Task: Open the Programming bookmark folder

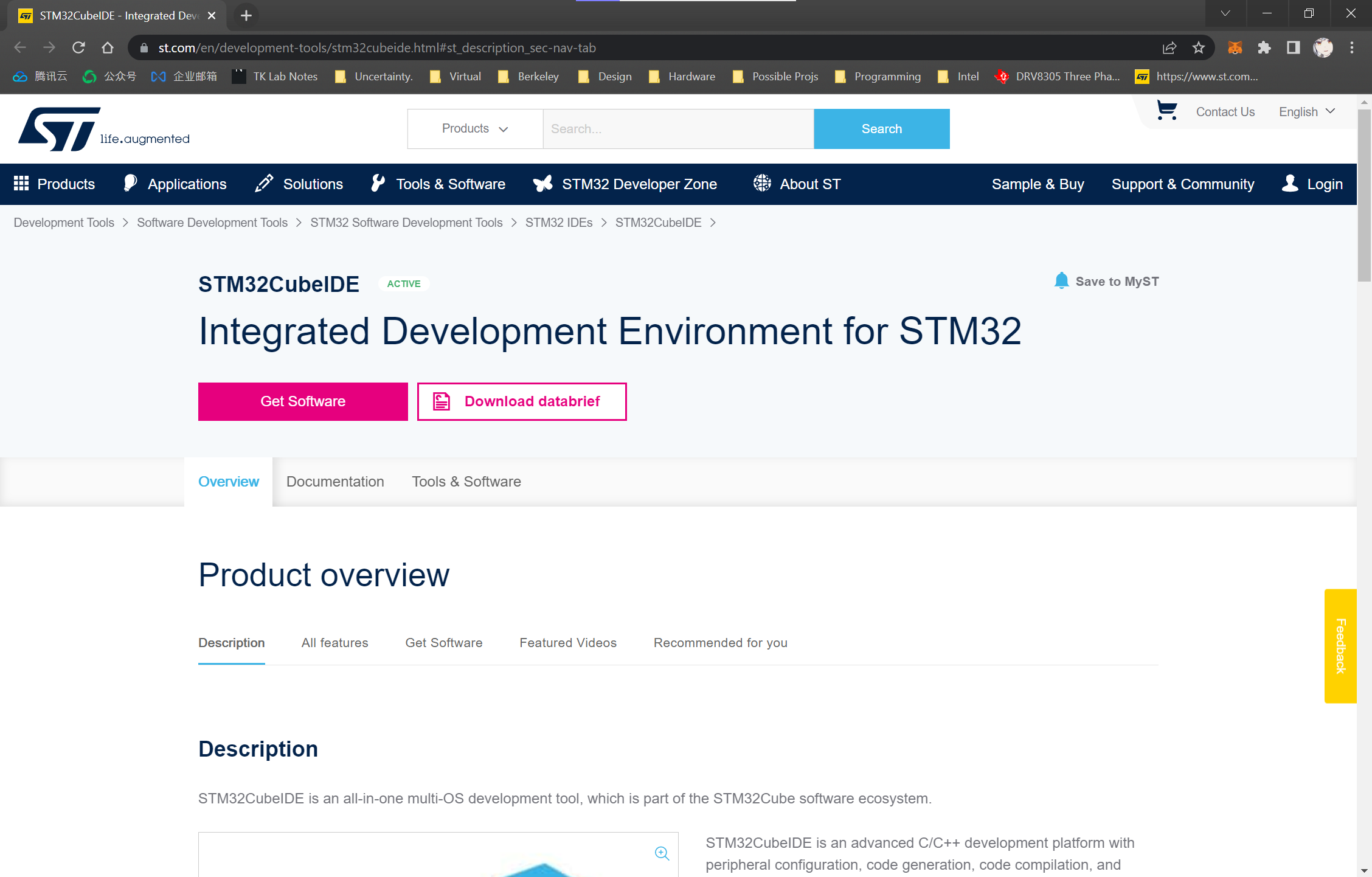Action: (x=878, y=77)
